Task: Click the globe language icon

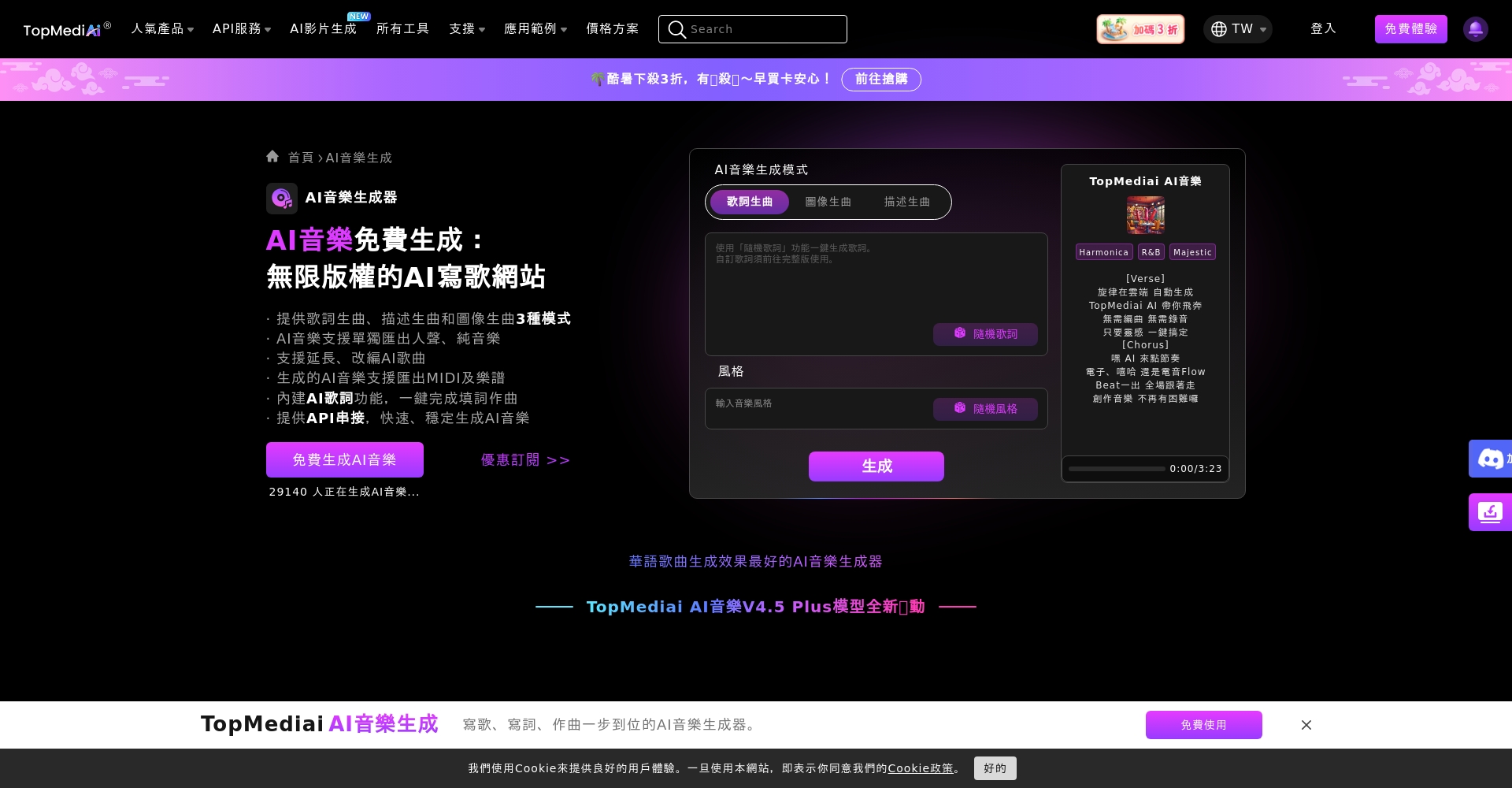Action: (1219, 29)
